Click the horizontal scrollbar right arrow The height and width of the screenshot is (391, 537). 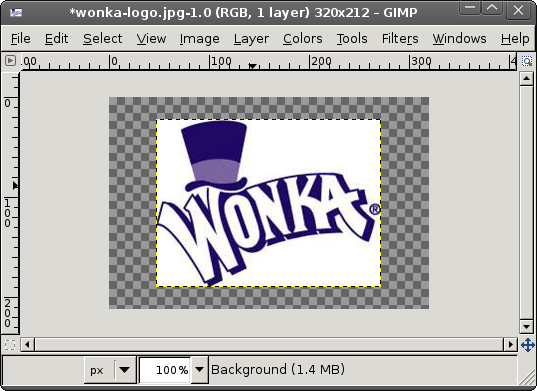point(510,344)
